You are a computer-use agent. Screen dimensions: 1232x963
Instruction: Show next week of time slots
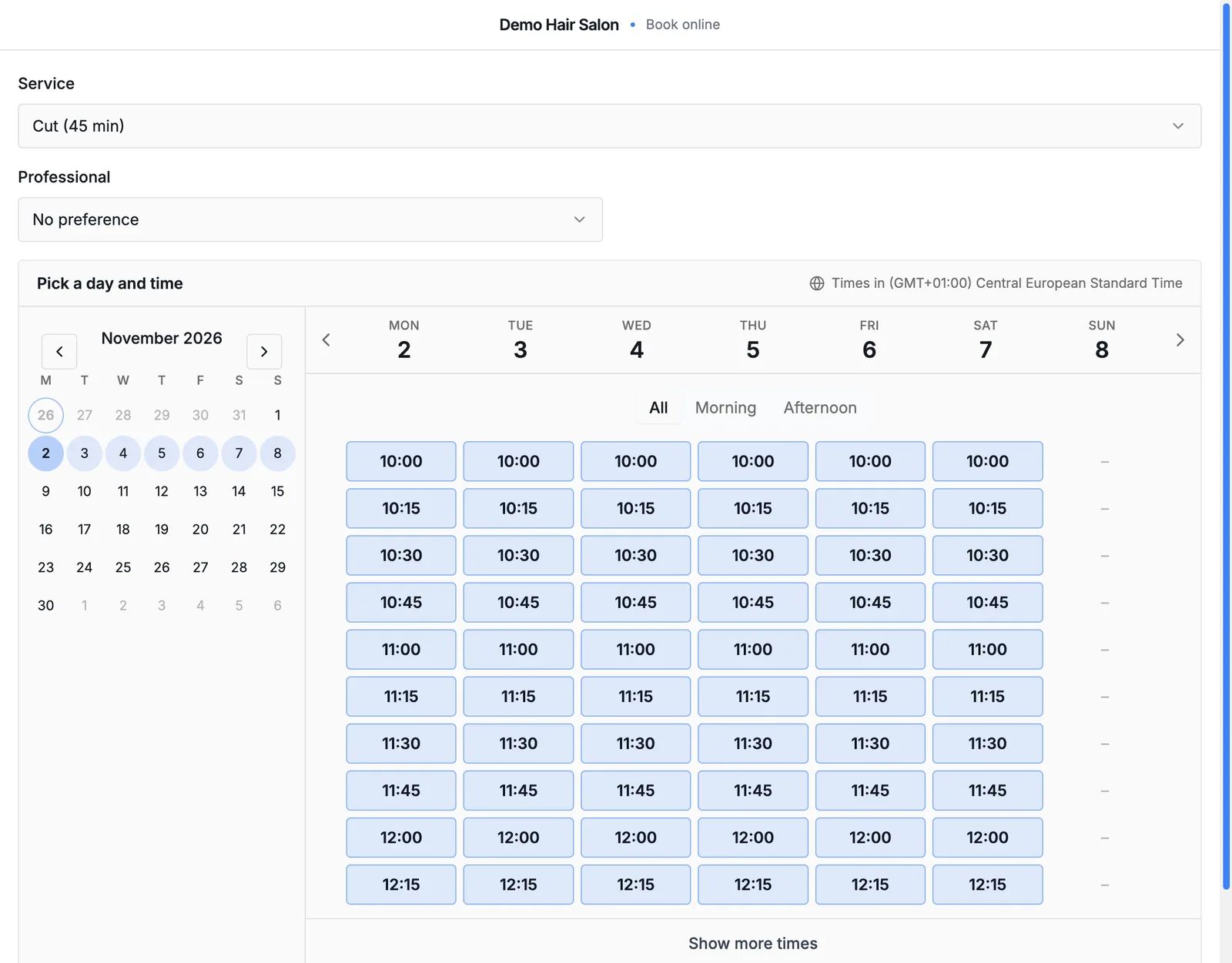pos(1180,340)
